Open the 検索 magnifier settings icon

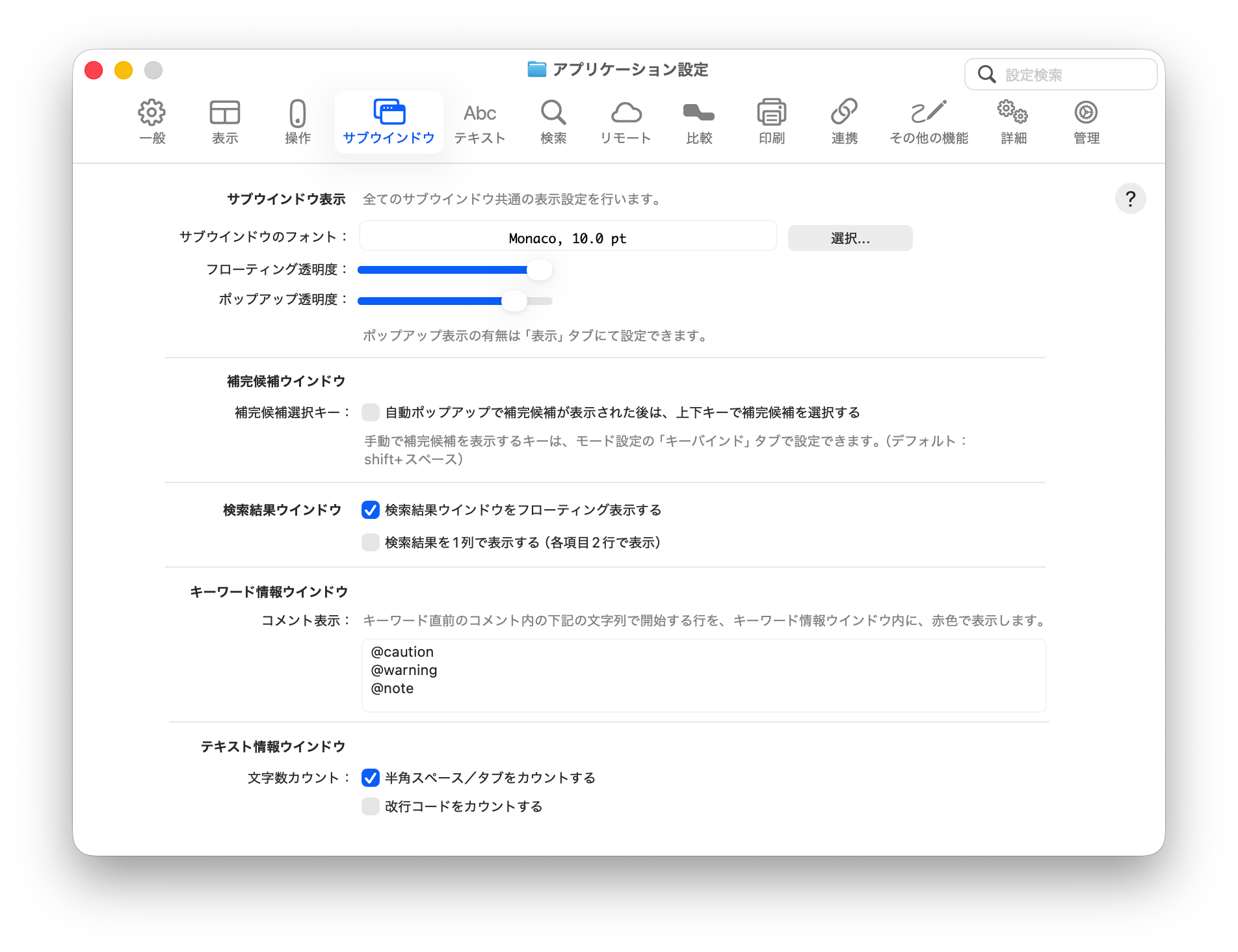click(x=553, y=113)
